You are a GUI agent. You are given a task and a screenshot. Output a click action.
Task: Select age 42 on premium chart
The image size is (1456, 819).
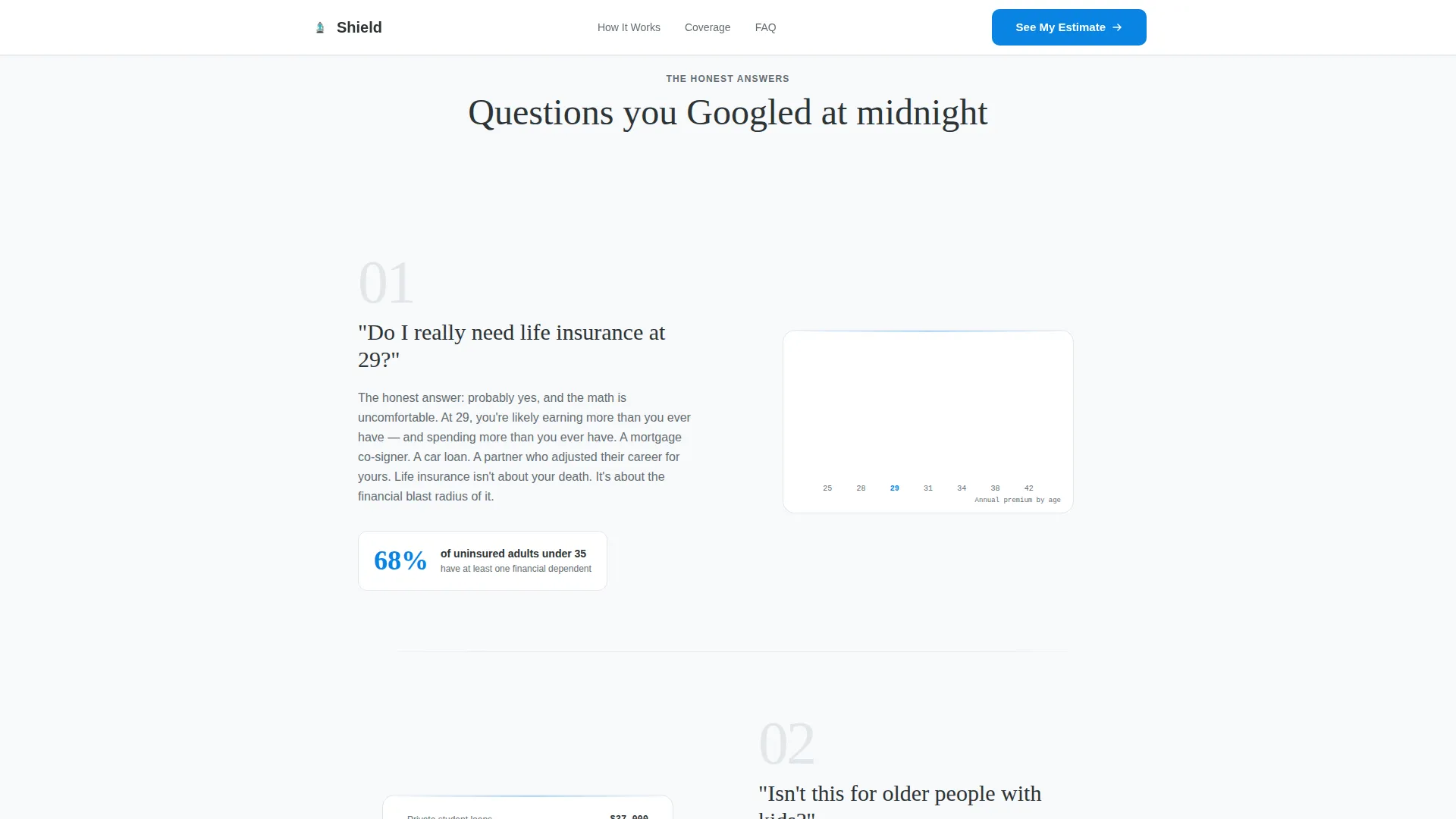tap(1029, 488)
